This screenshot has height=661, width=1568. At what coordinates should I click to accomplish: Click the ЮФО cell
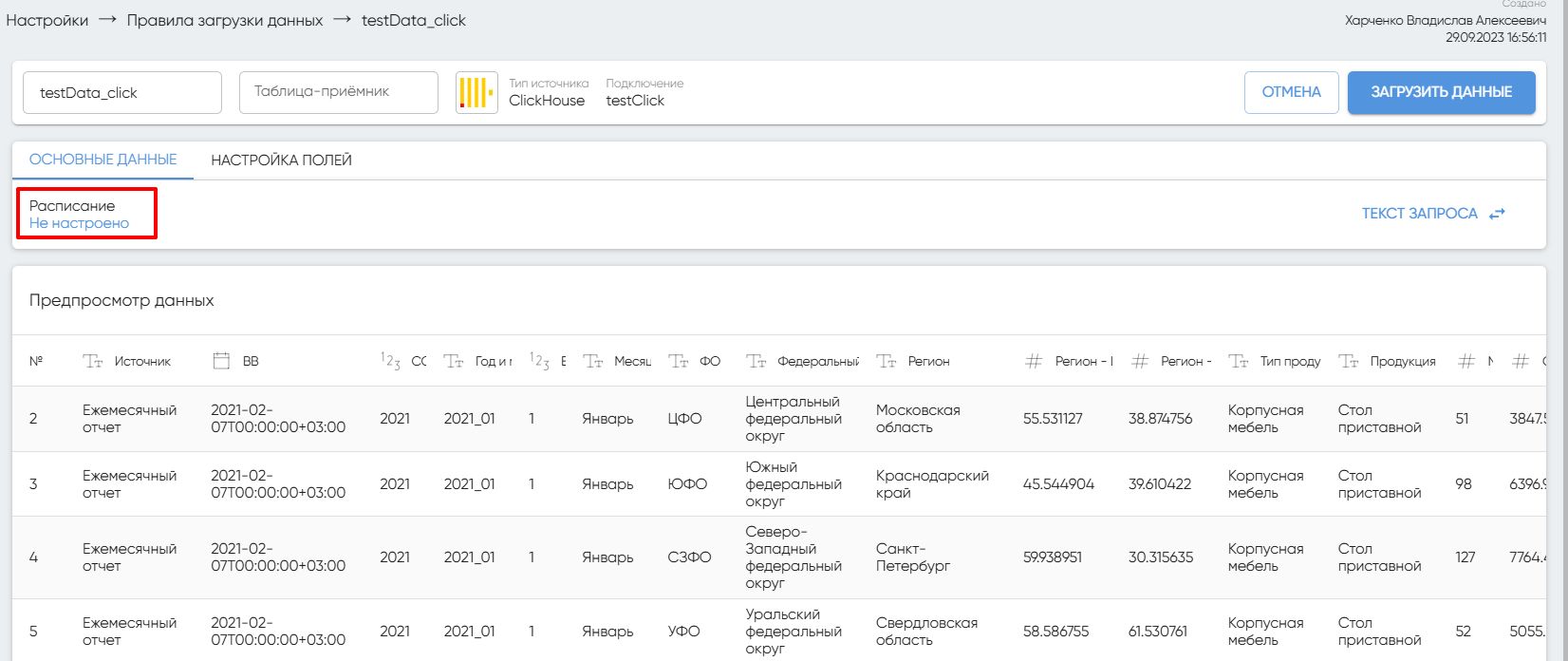(x=687, y=484)
